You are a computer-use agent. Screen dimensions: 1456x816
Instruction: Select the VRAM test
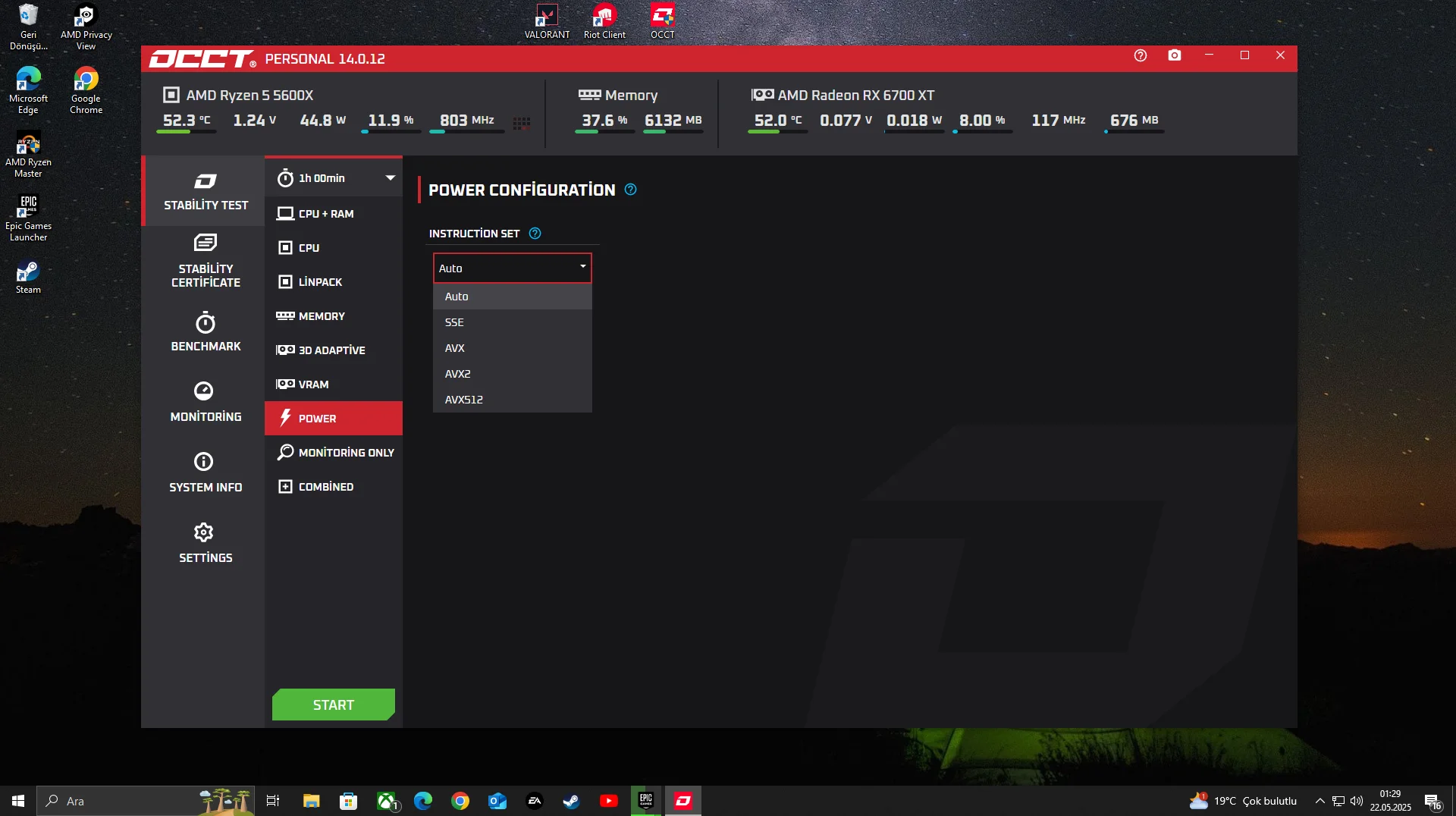click(x=334, y=384)
